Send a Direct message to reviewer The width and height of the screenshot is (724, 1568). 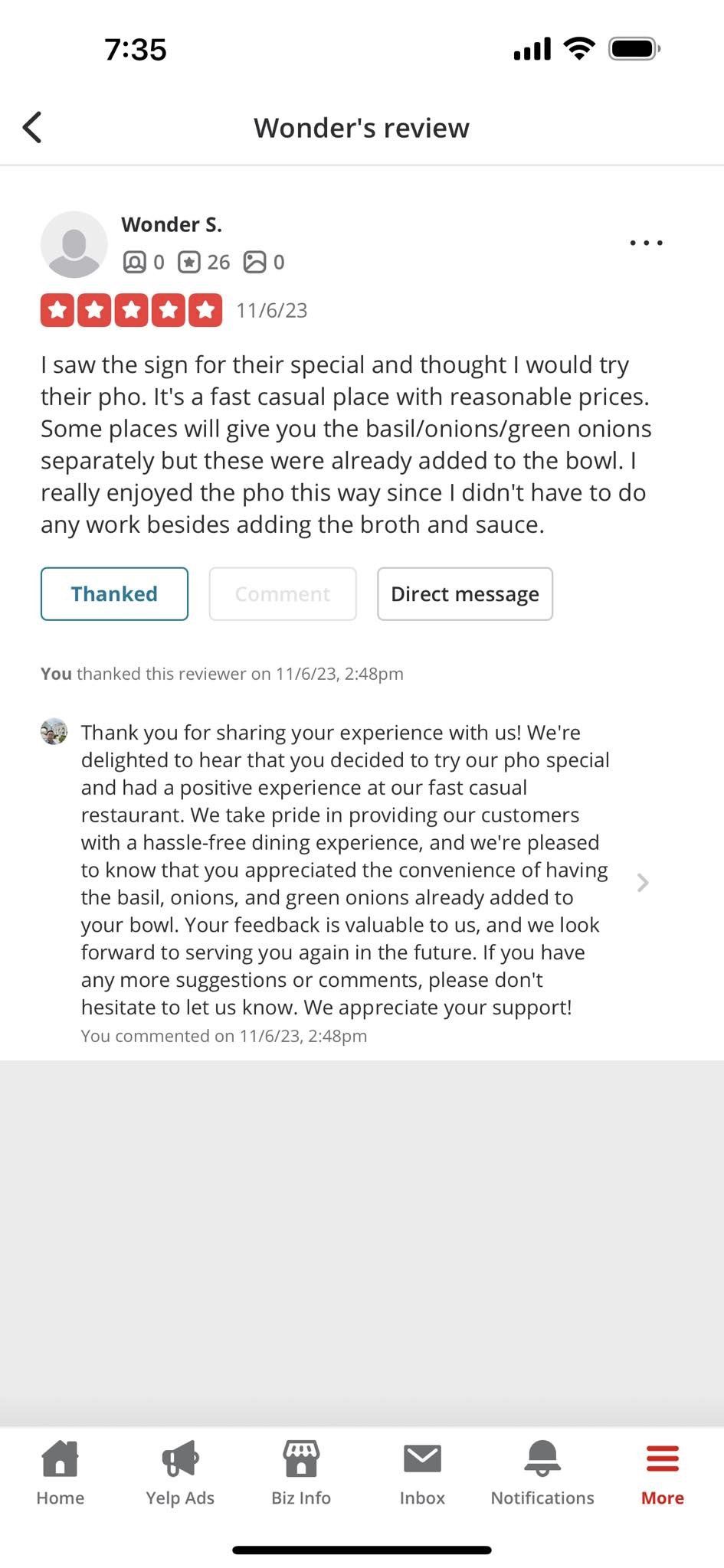pos(465,593)
